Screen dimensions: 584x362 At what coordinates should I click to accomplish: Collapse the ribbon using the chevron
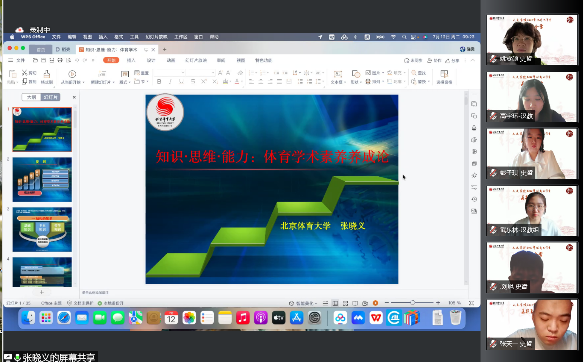click(473, 60)
